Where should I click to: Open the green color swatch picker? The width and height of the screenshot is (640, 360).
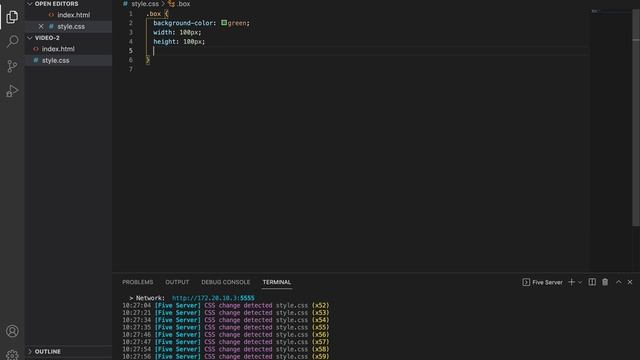224,23
